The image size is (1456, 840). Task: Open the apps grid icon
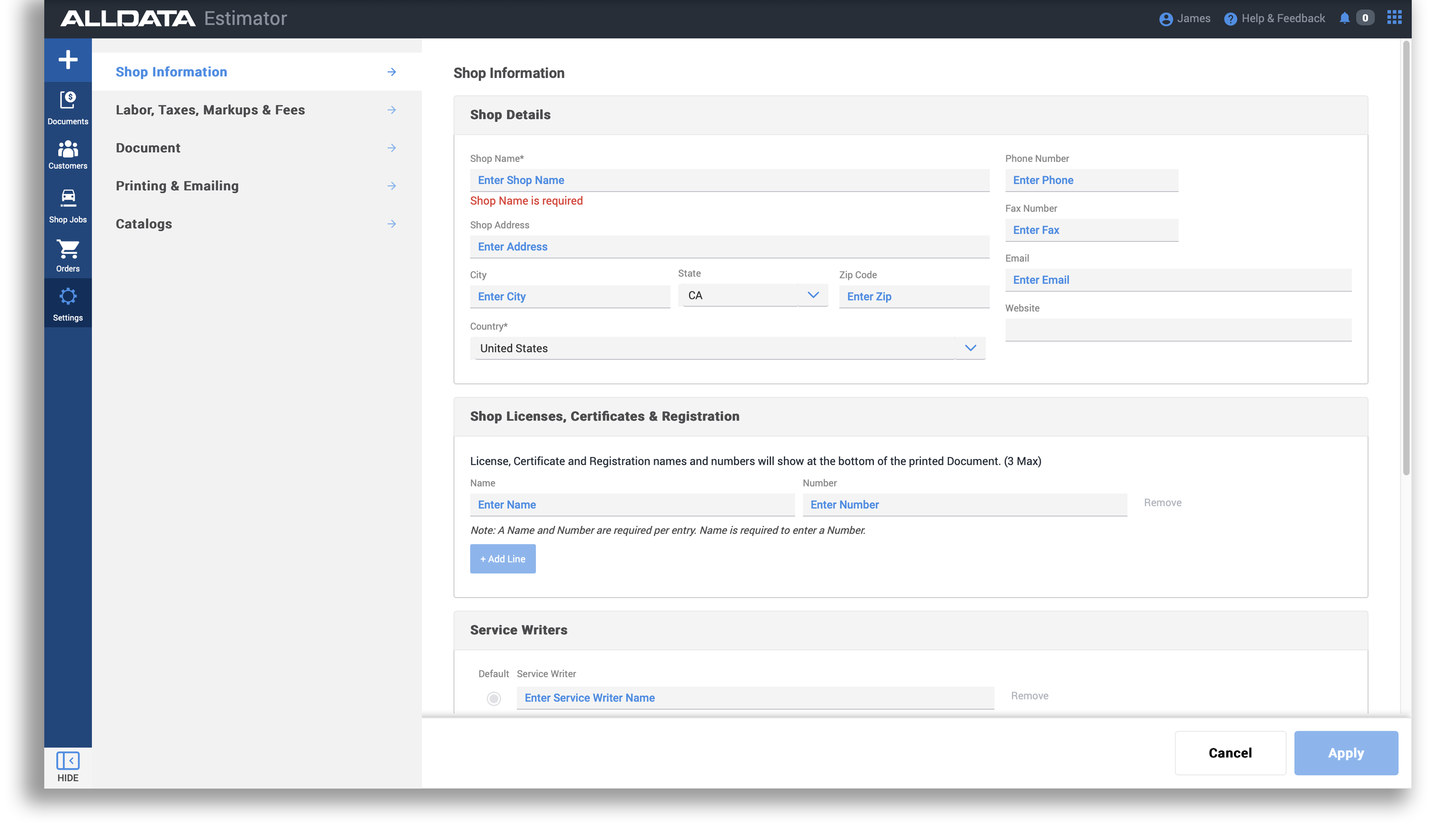[1394, 17]
